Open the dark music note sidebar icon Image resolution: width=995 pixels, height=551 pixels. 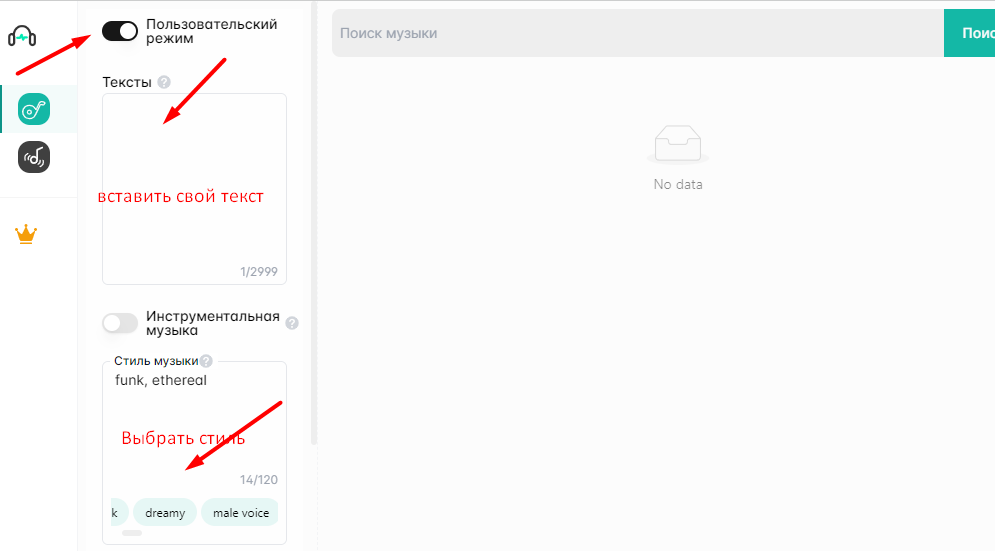click(x=34, y=157)
